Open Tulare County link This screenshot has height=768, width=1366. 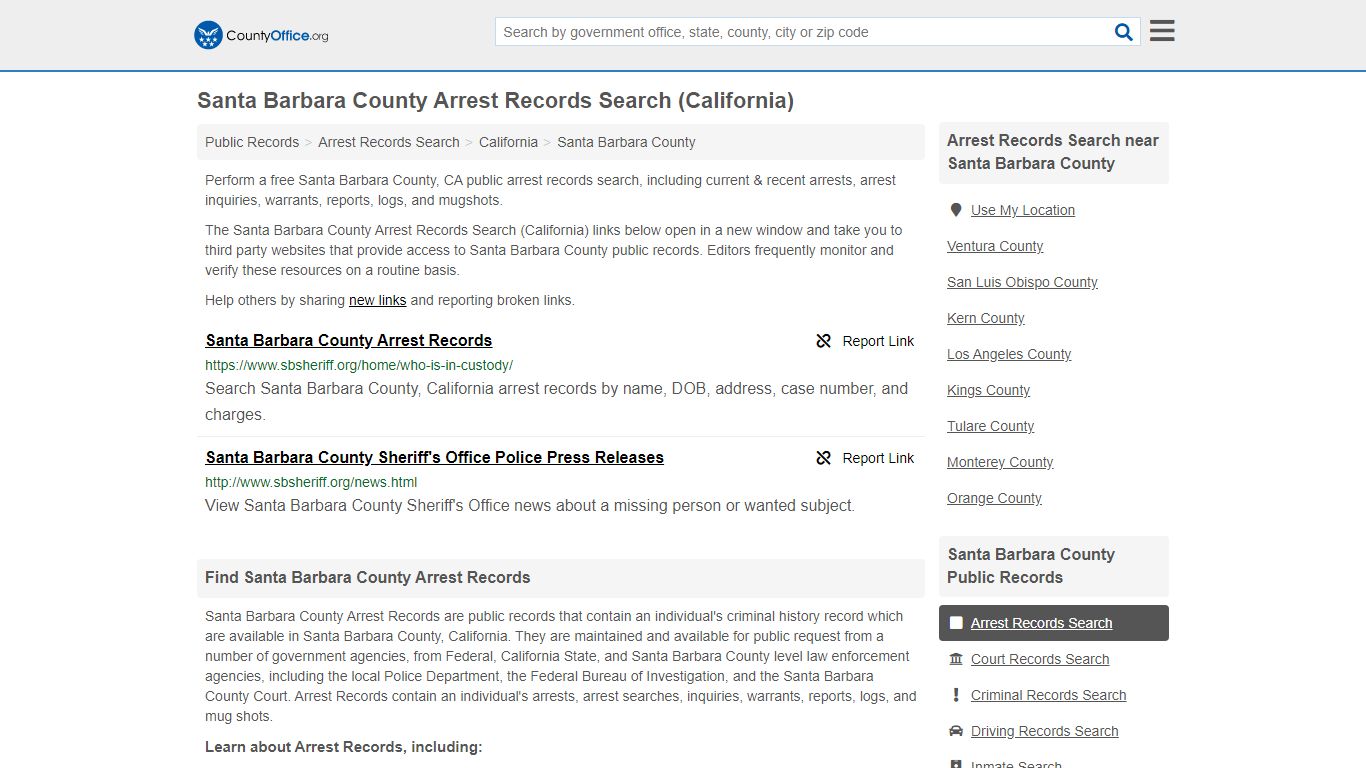(x=991, y=426)
